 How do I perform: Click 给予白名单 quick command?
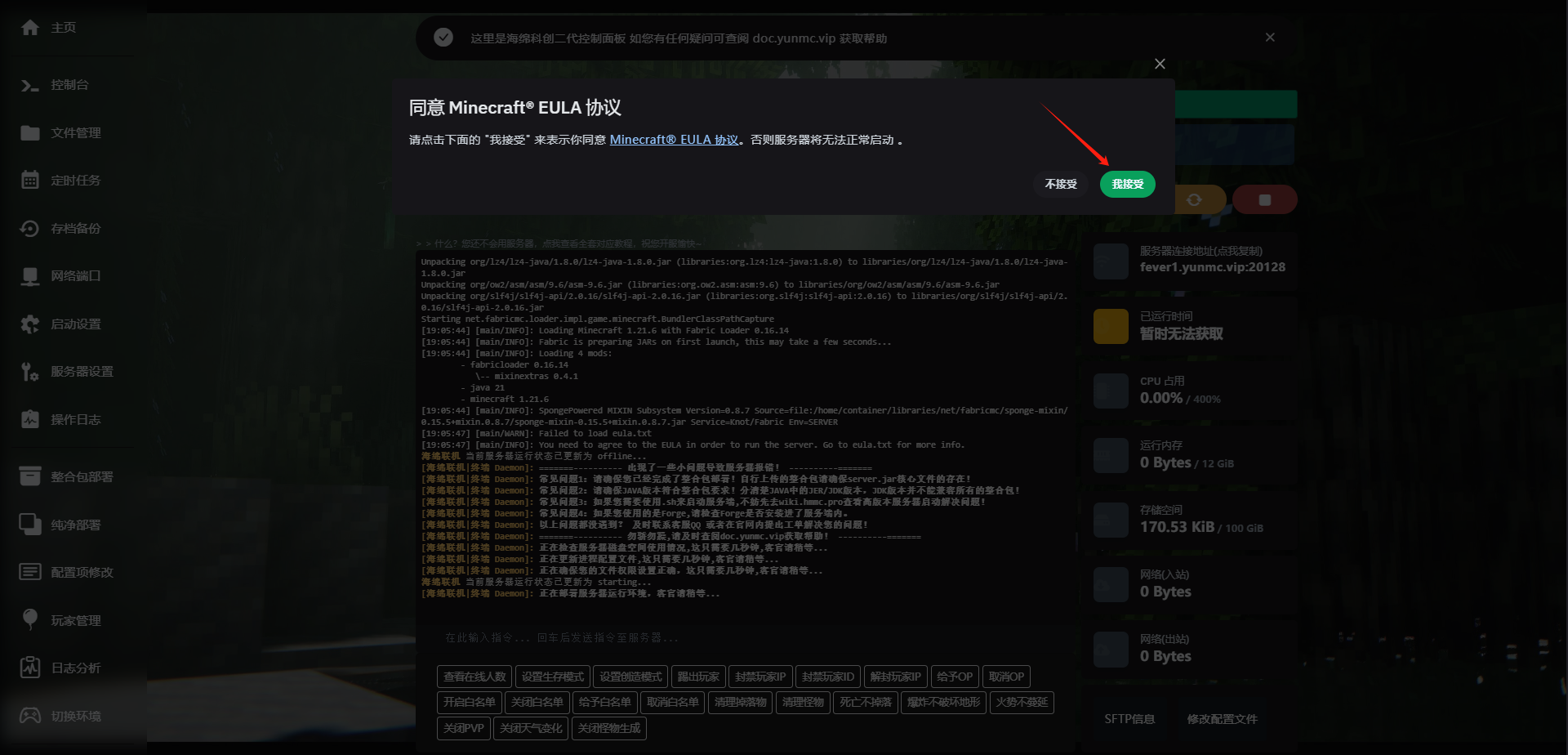[x=604, y=702]
